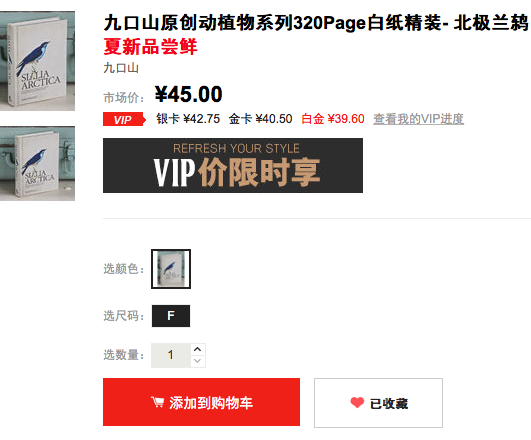The height and width of the screenshot is (440, 531).
Task: Click the shopping cart icon
Action: 157,402
